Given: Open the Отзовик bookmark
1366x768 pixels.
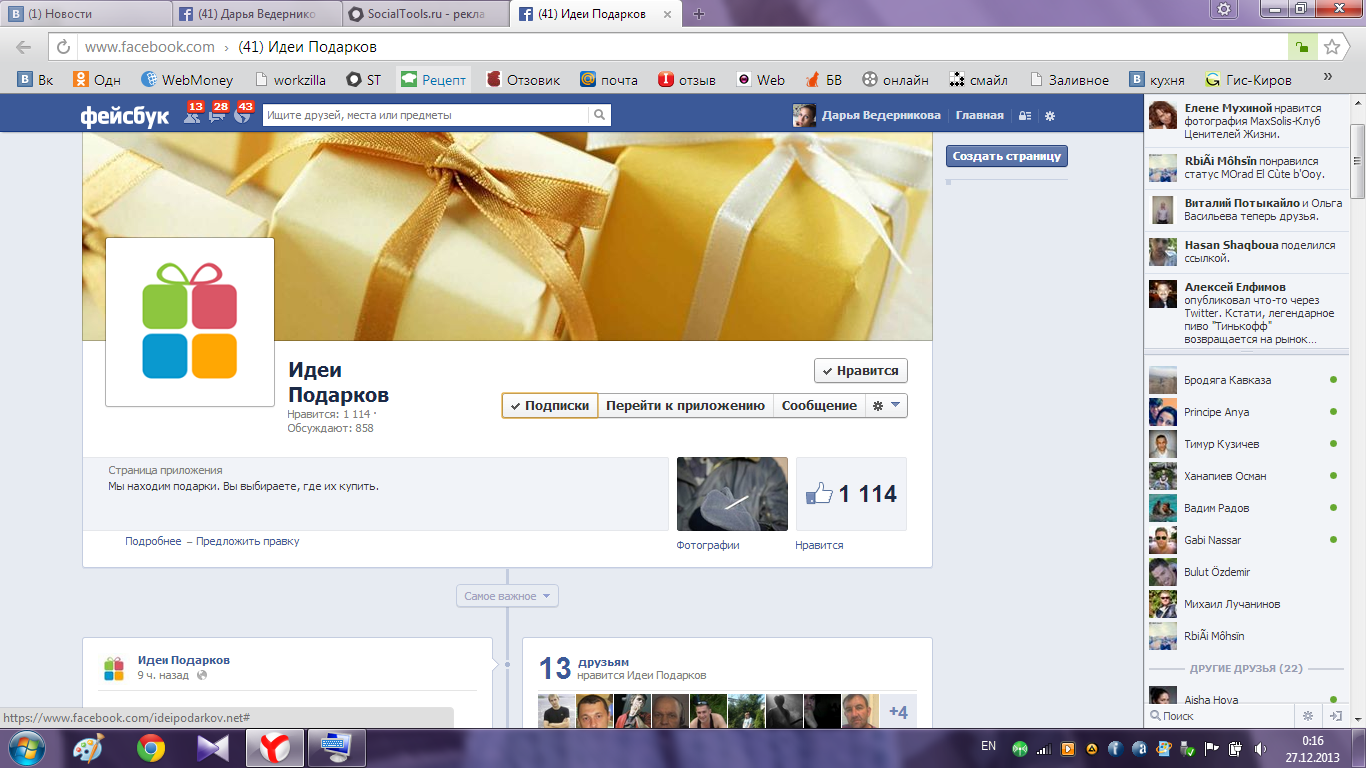Looking at the screenshot, I should (522, 80).
